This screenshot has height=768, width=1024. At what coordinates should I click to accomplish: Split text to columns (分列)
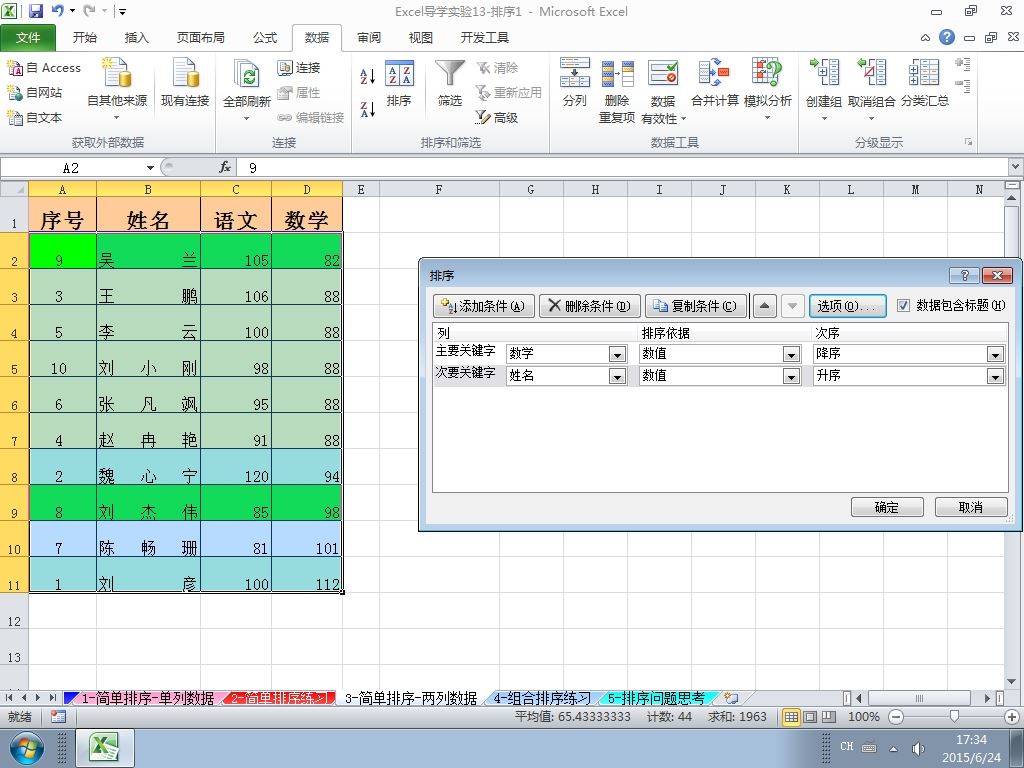point(575,83)
